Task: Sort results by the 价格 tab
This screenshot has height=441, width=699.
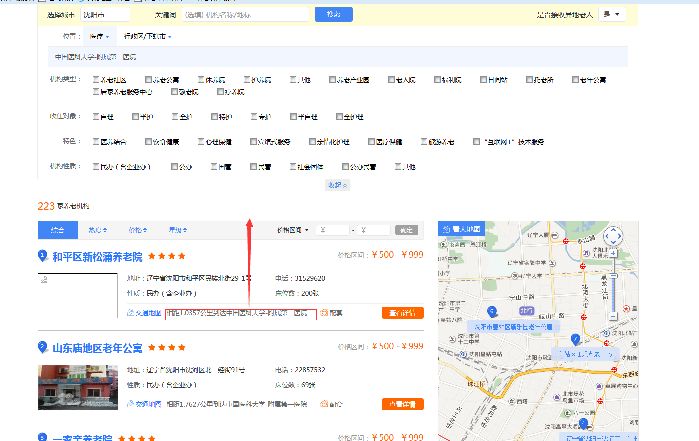Action: coord(138,230)
